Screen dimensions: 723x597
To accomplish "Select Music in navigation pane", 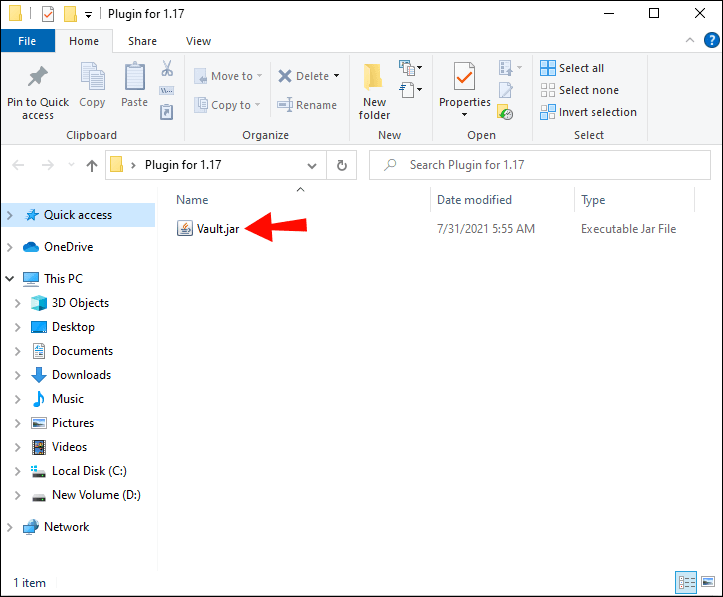I will point(68,399).
